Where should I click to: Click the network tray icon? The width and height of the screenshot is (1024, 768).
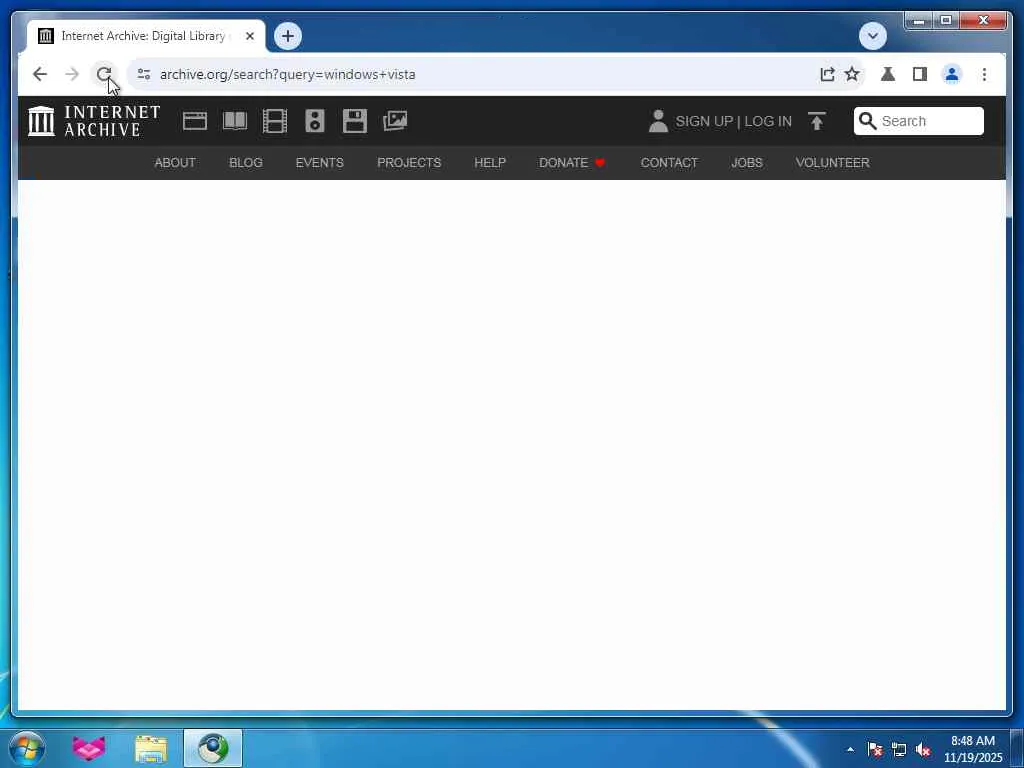coord(899,749)
